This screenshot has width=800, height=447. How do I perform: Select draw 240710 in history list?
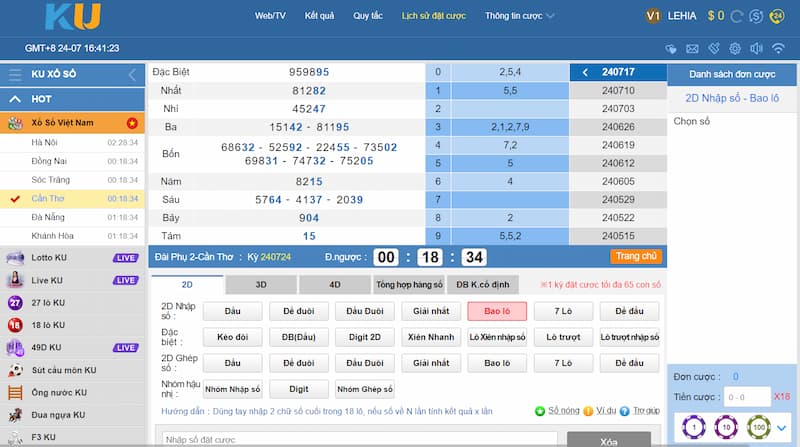coord(618,90)
